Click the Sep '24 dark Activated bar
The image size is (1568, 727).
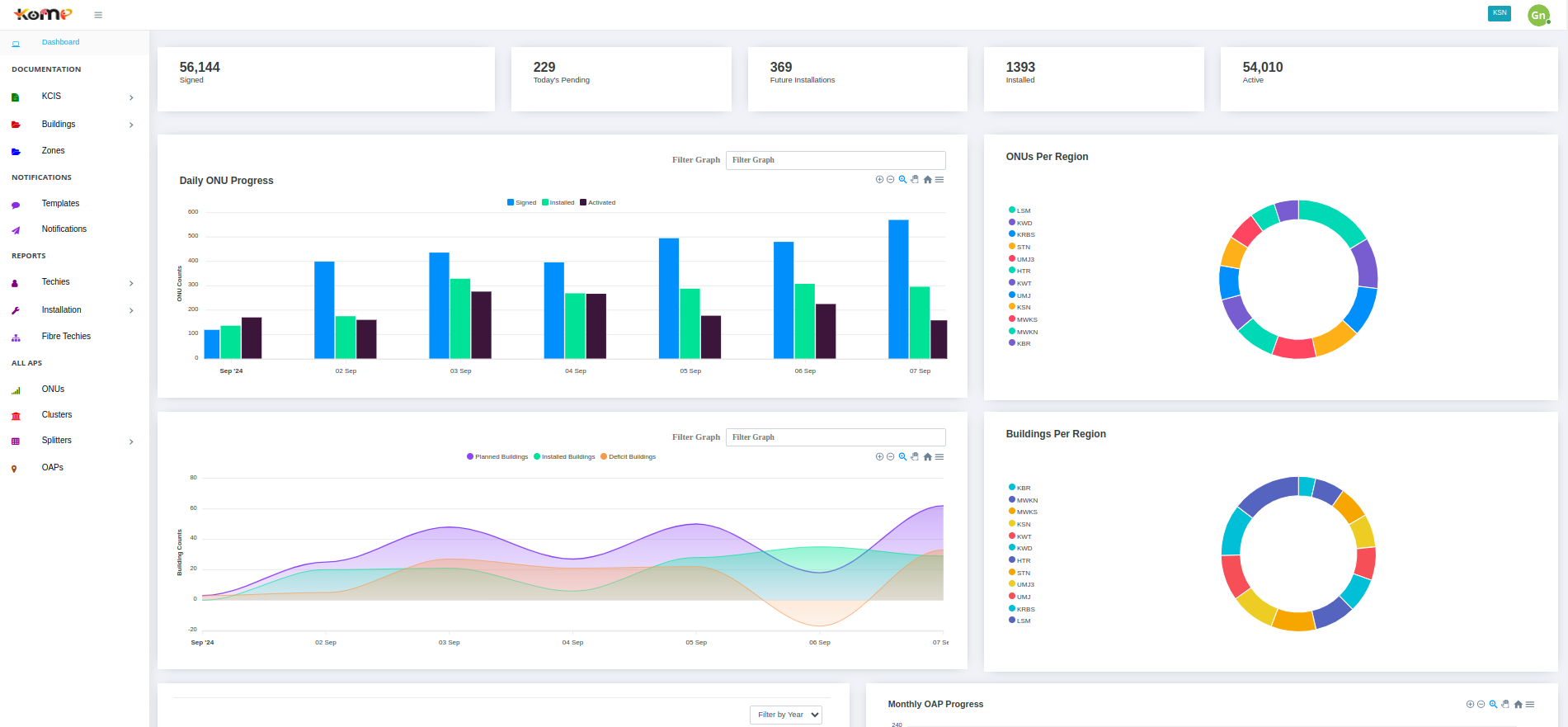pyautogui.click(x=252, y=338)
